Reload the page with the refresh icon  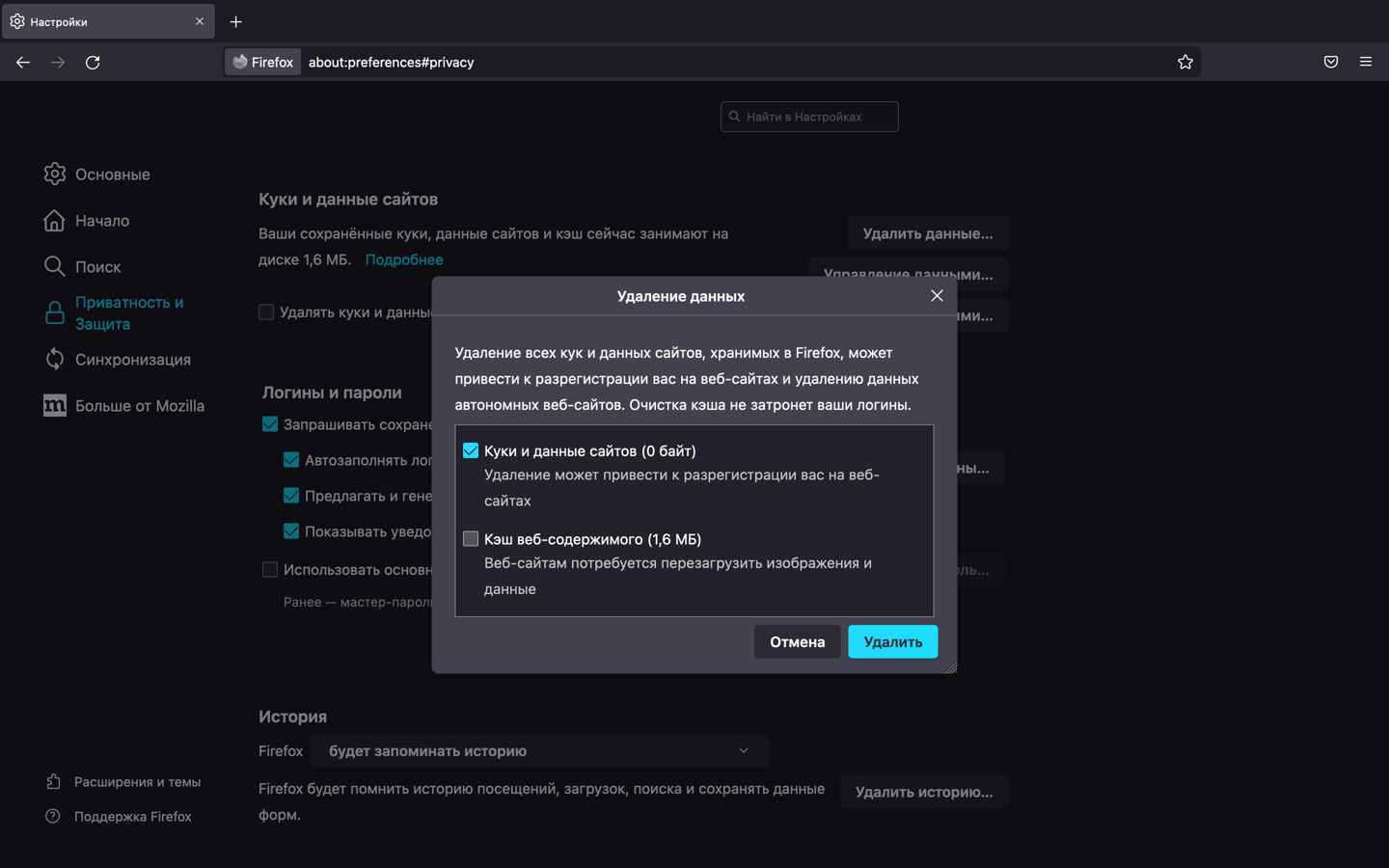[x=93, y=62]
